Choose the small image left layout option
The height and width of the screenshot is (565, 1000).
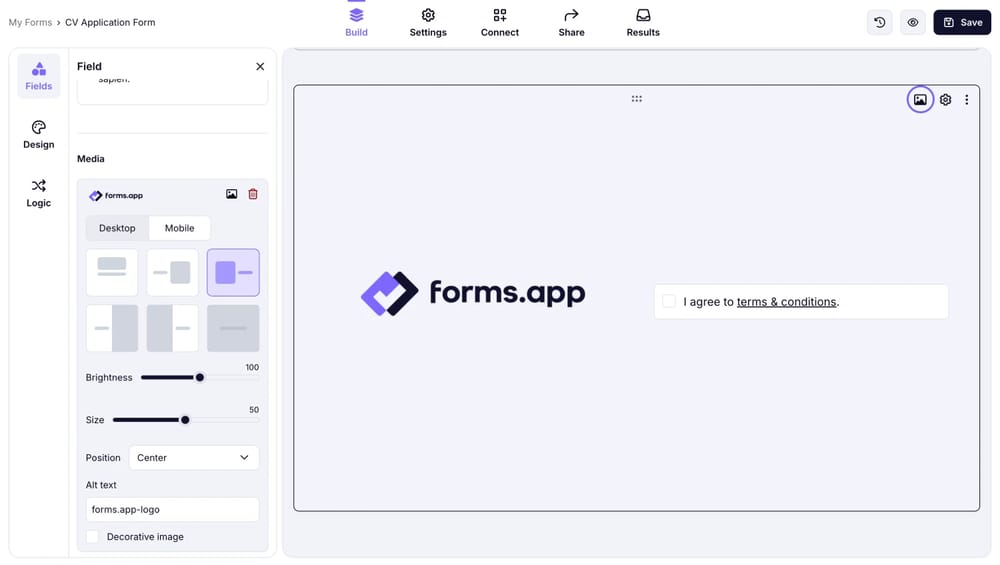[x=233, y=272]
